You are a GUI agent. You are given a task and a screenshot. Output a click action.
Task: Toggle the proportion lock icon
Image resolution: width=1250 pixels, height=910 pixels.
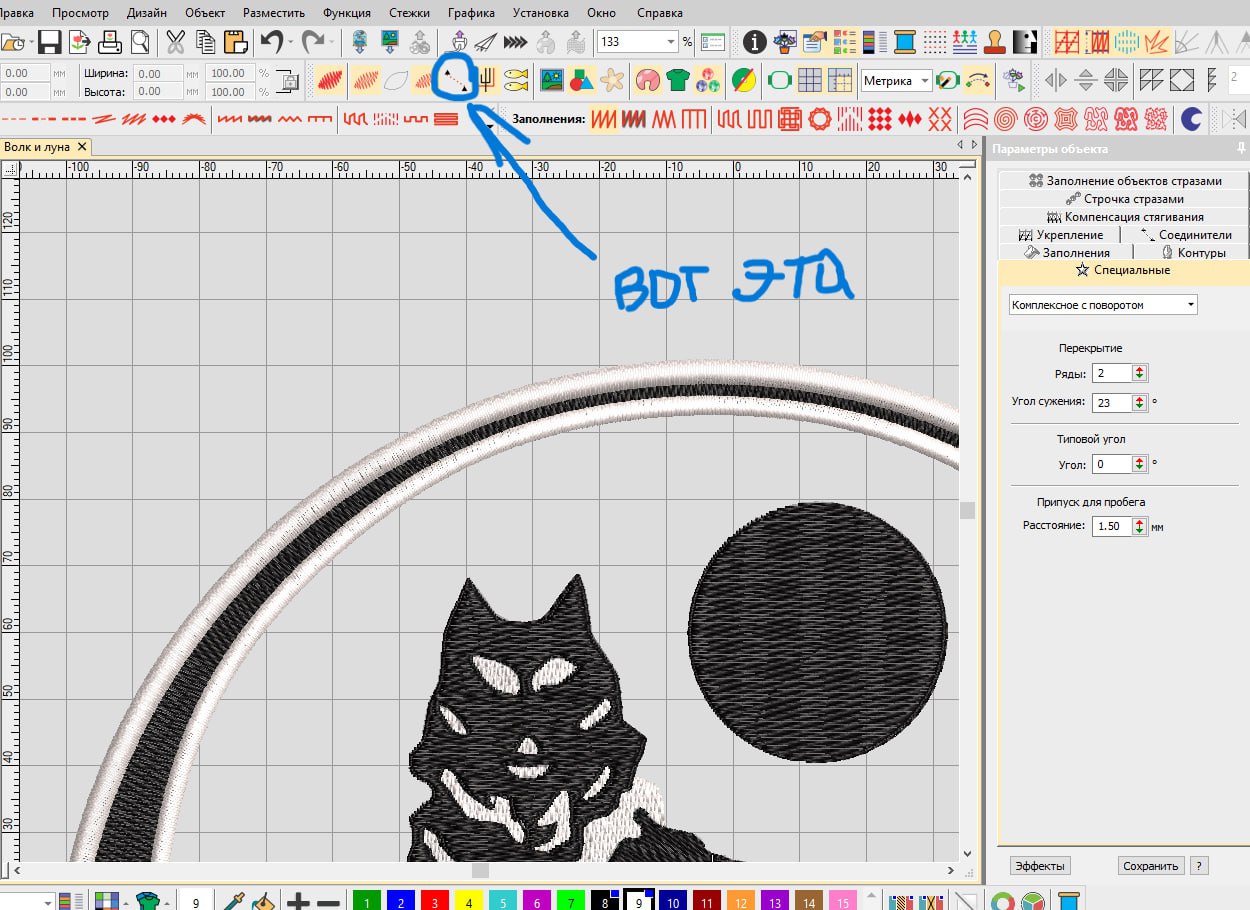(289, 82)
